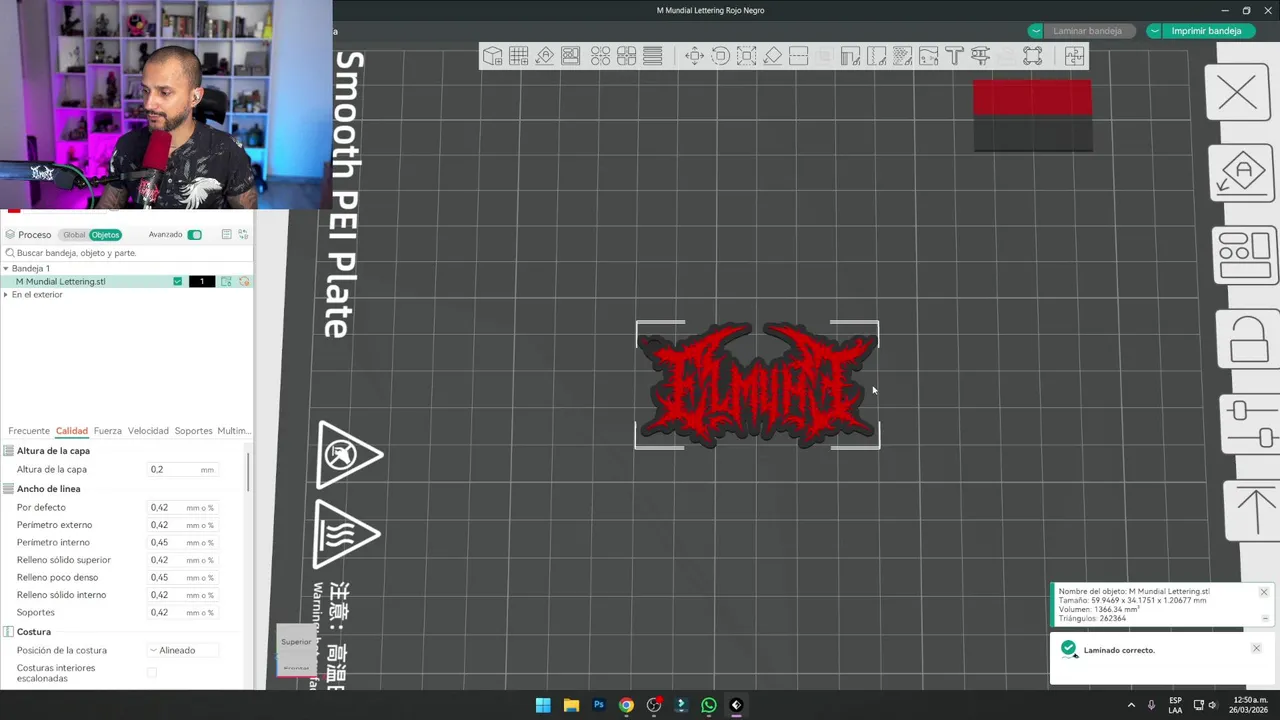Click the Buscar bandeja search field

[125, 253]
